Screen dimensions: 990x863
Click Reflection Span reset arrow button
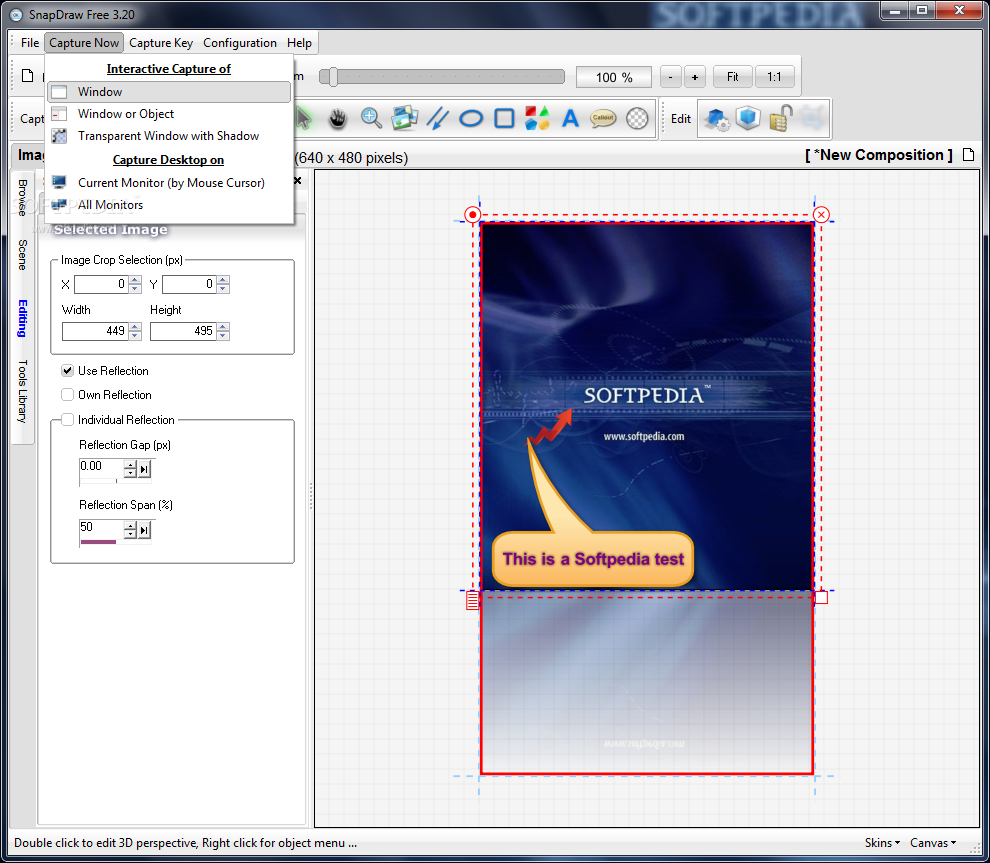pyautogui.click(x=145, y=530)
